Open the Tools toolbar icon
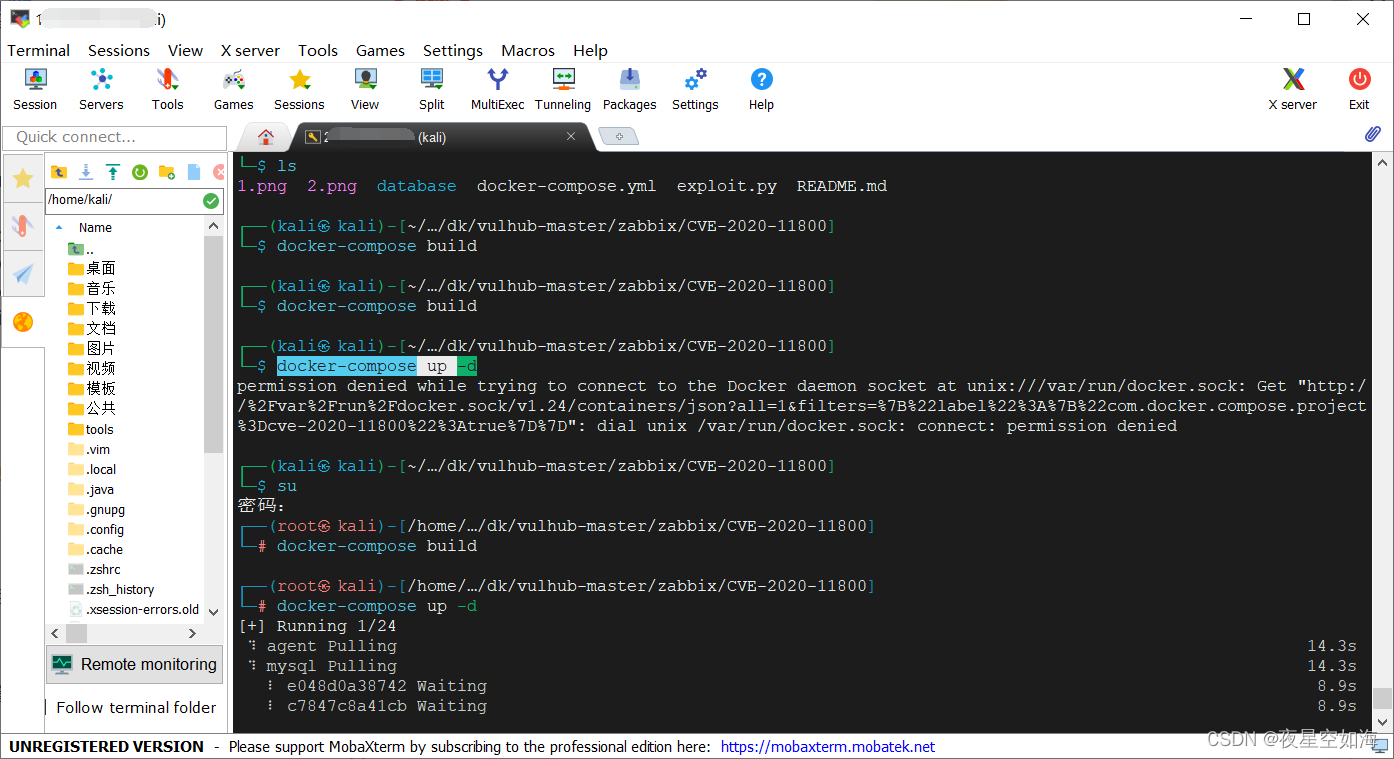The width and height of the screenshot is (1394, 759). [167, 88]
